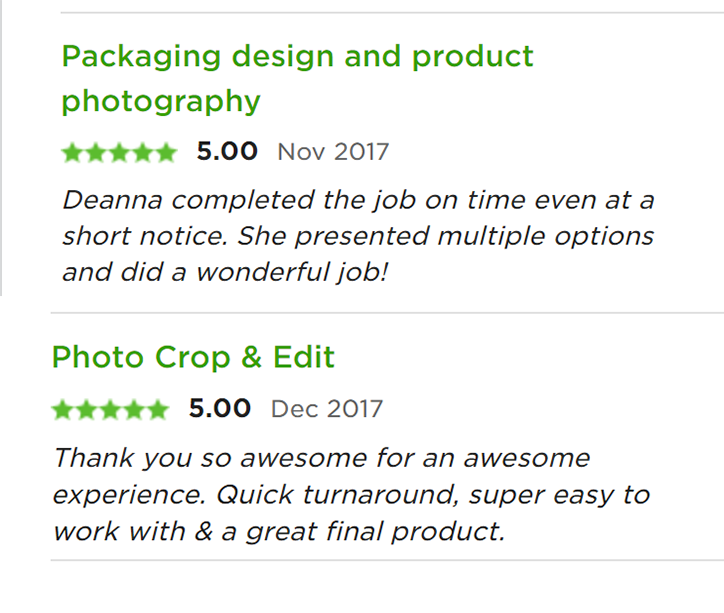Click third star of the Photo Crop rating

(110, 410)
